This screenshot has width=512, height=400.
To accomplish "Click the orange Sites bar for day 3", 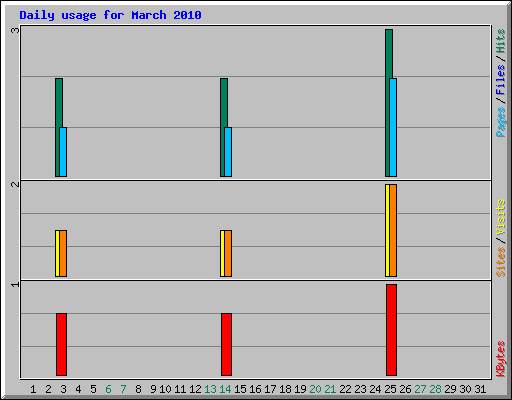I will 63,253.
